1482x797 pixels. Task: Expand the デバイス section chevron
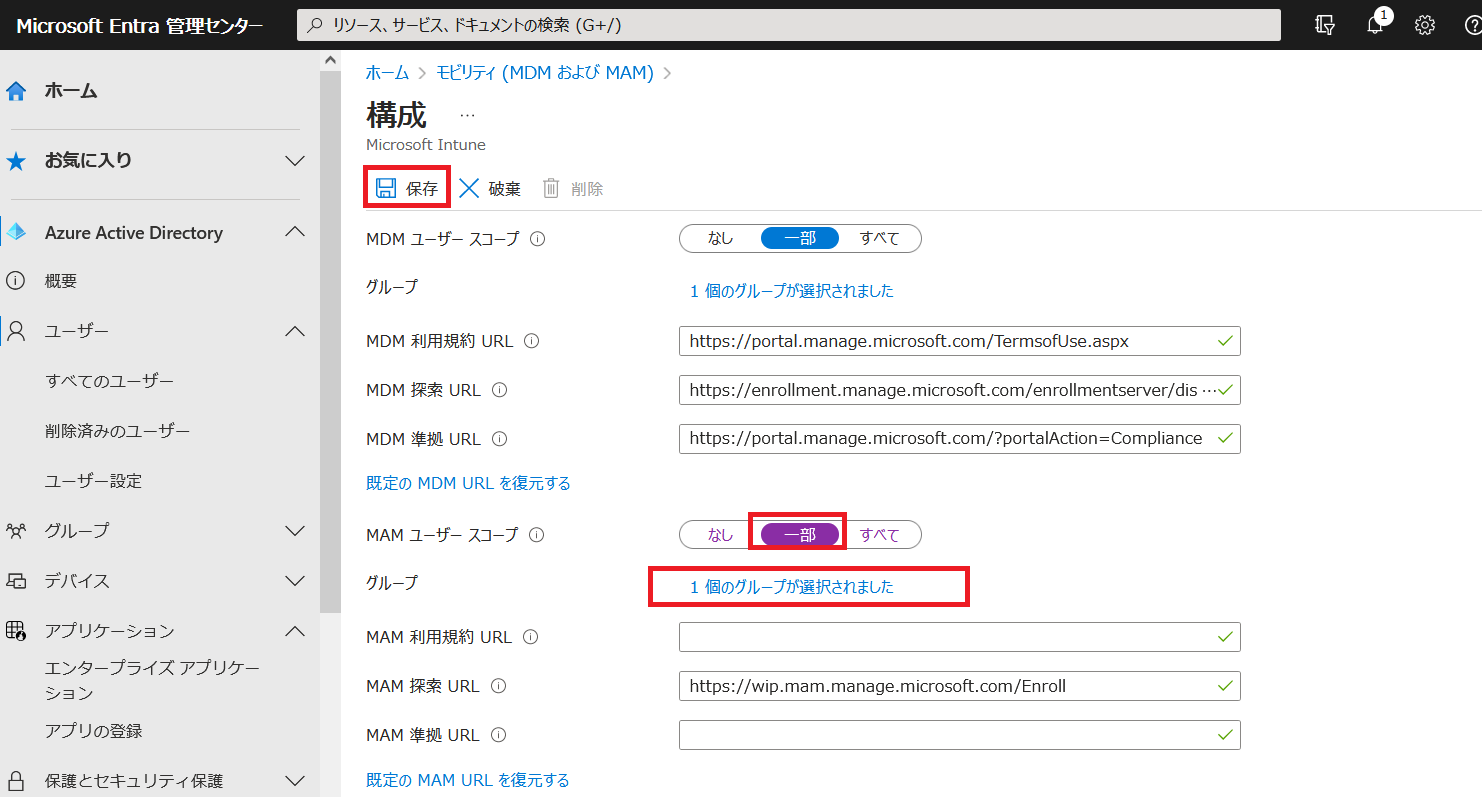(295, 581)
